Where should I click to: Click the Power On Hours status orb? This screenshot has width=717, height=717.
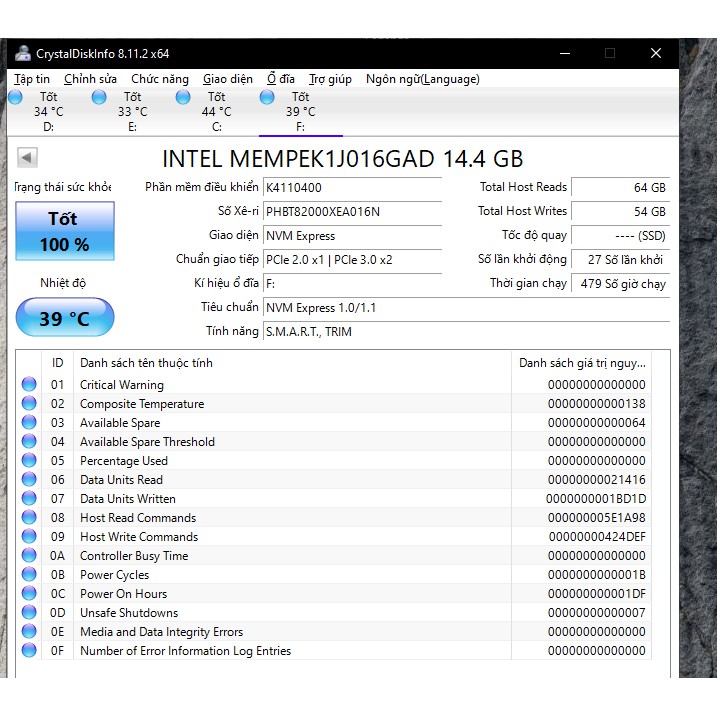[x=29, y=594]
